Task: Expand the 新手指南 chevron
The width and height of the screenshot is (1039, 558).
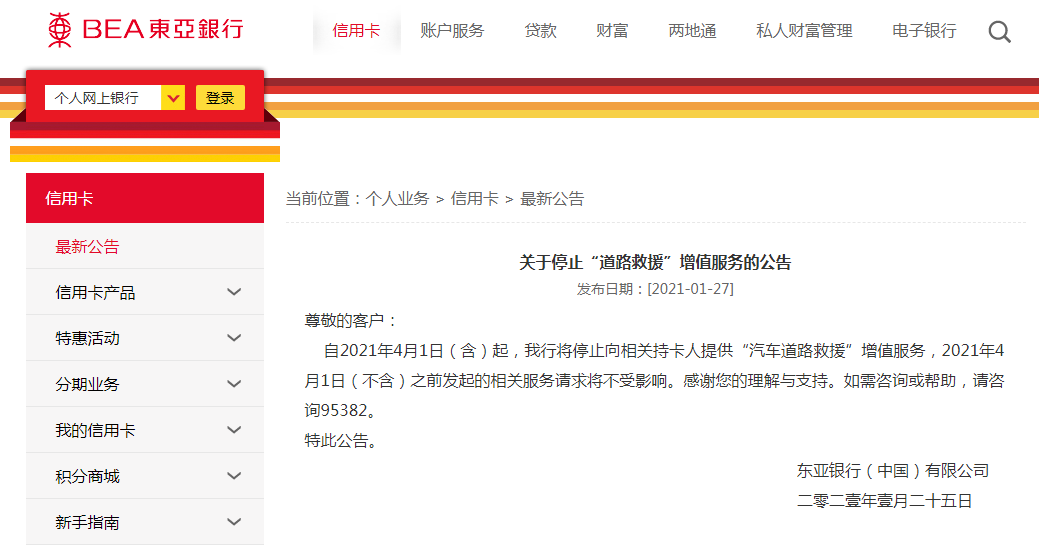Action: (x=234, y=522)
